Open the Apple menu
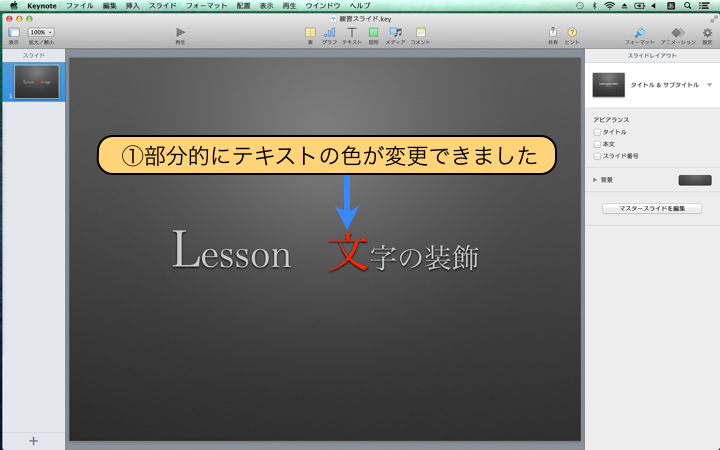The height and width of the screenshot is (450, 720). 14,6
